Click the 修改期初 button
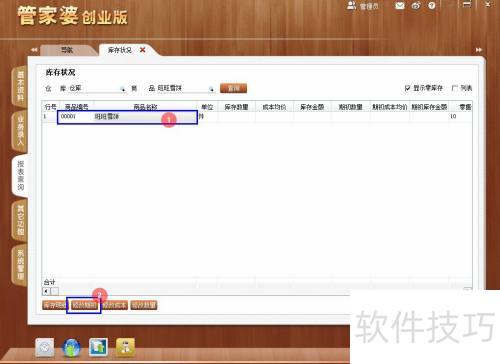 point(84,305)
